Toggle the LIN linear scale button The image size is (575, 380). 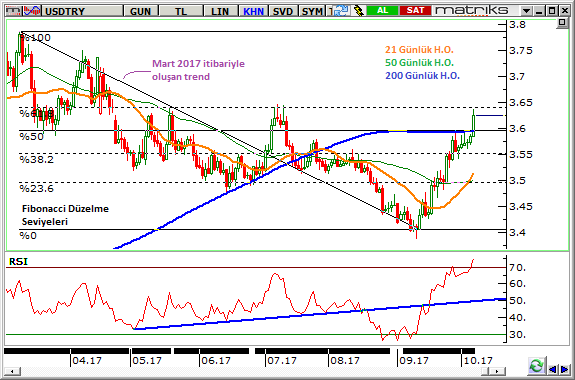coord(220,11)
